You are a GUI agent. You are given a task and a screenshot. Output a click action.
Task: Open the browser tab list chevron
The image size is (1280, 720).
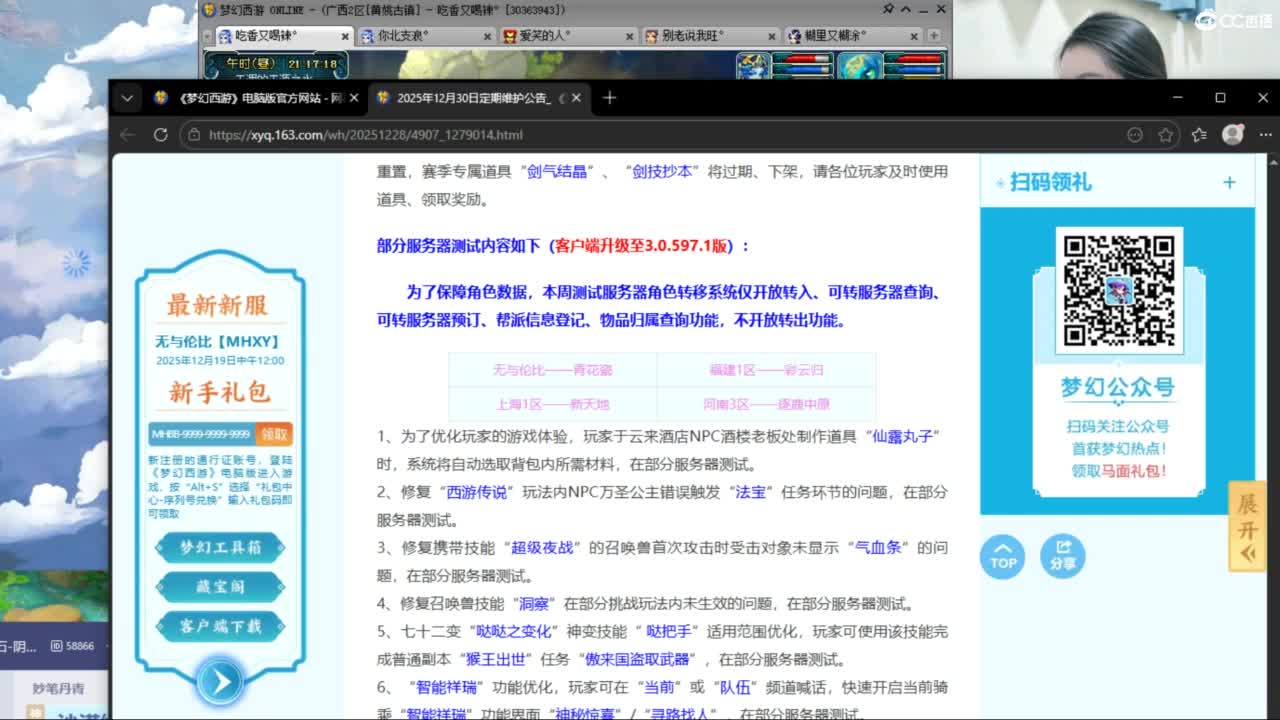pyautogui.click(x=127, y=98)
